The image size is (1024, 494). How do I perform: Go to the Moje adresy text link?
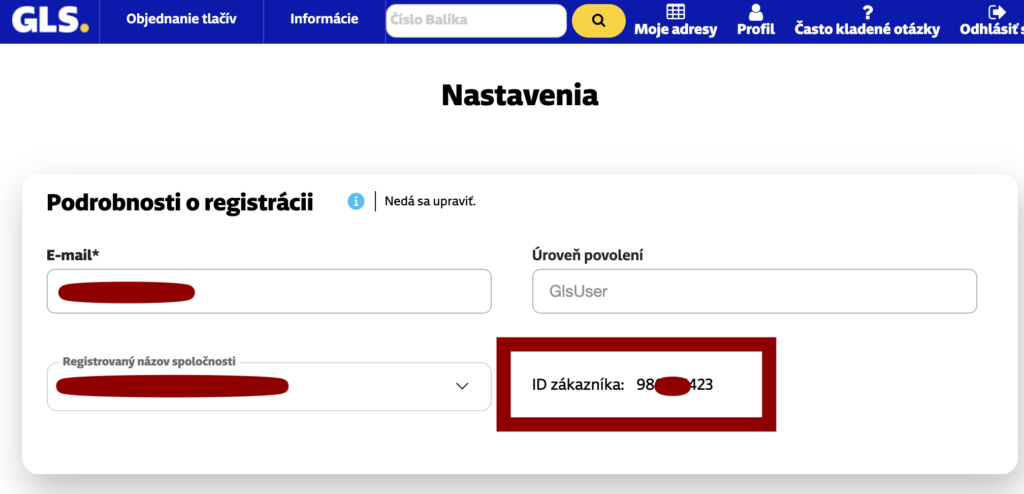point(676,30)
